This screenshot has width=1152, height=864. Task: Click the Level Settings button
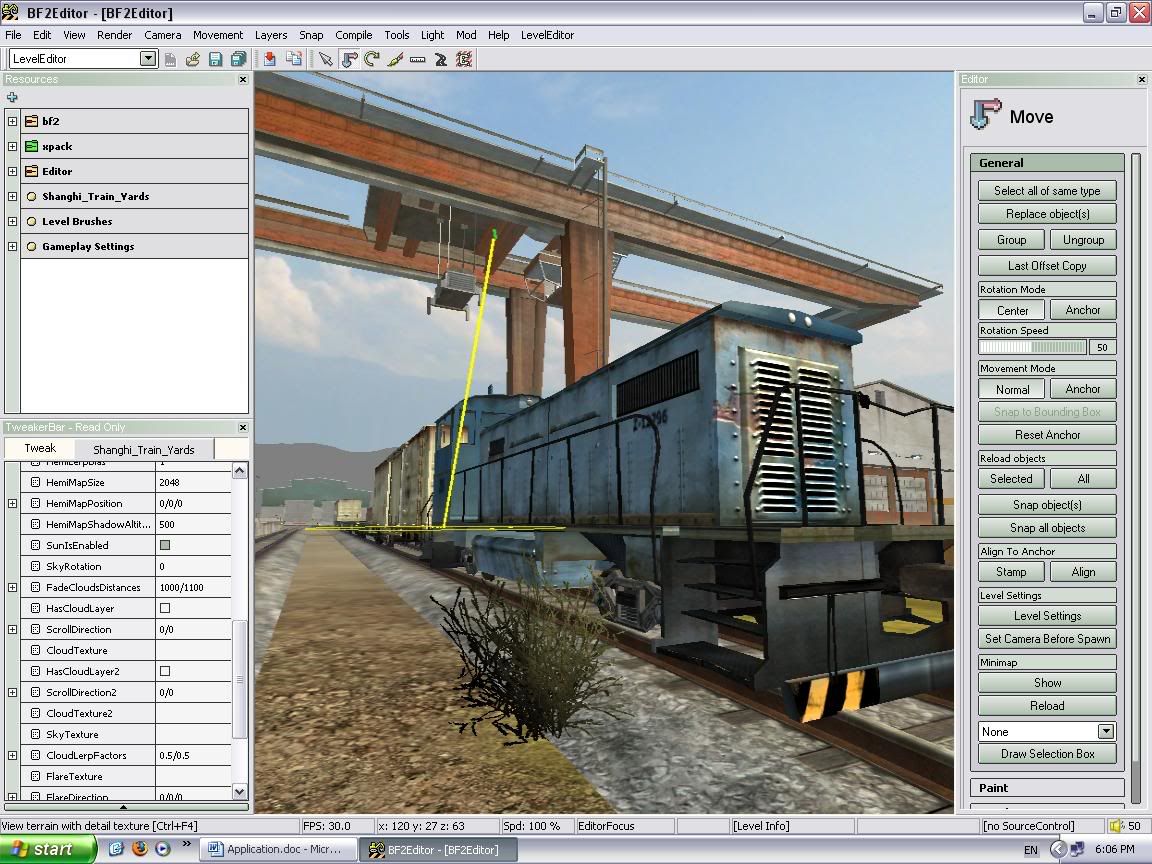pos(1047,616)
